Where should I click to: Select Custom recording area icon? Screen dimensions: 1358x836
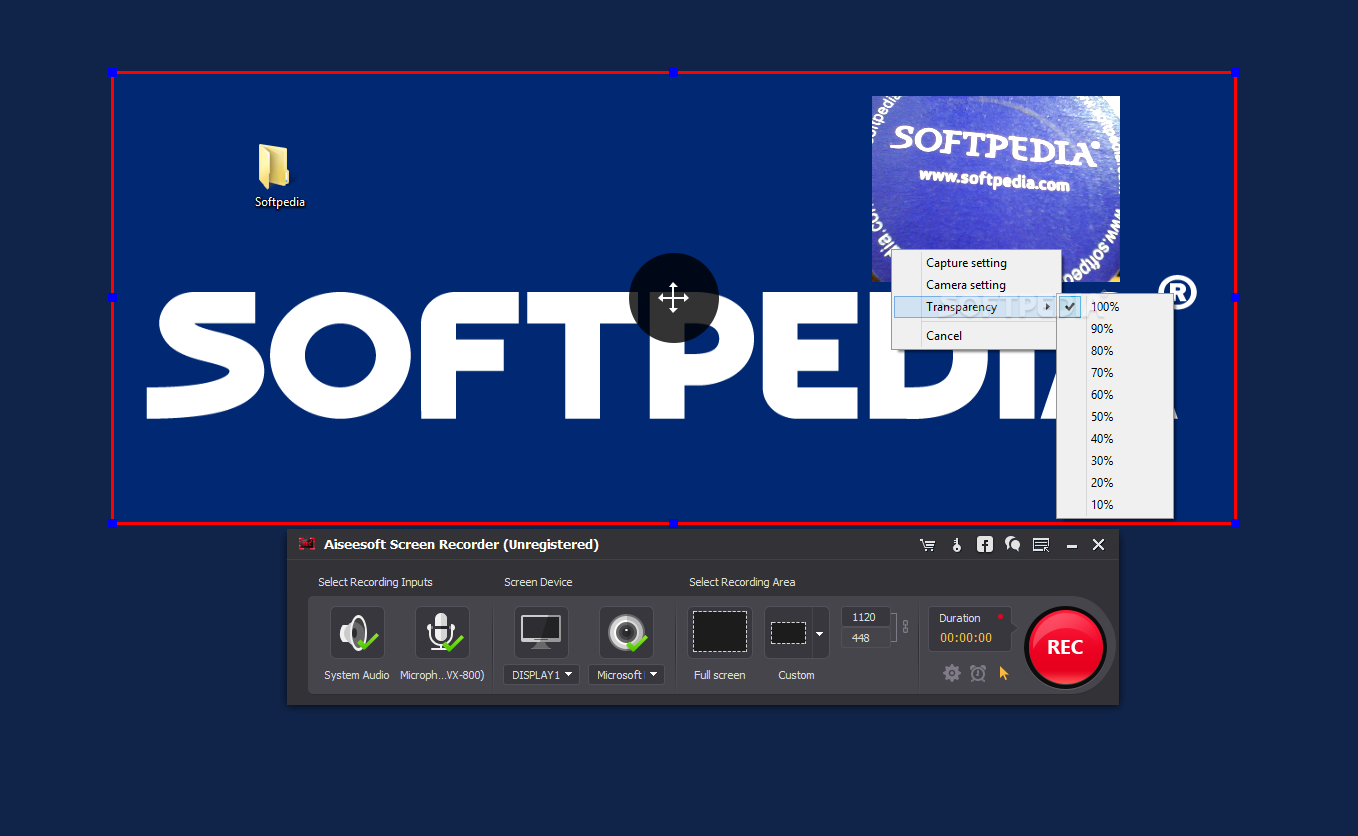pos(788,632)
